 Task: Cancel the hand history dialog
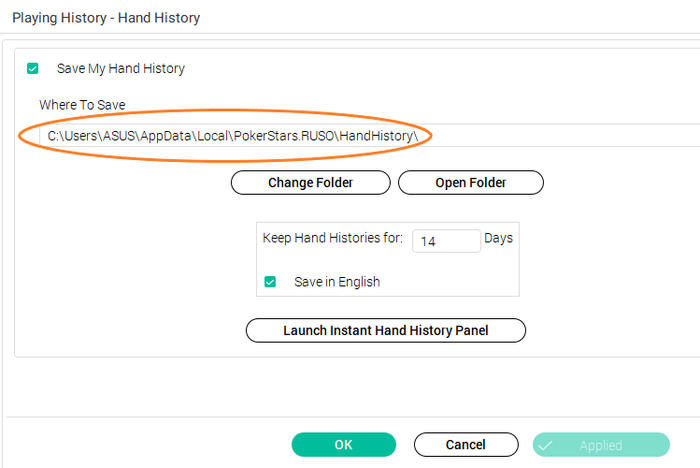pyautogui.click(x=465, y=445)
